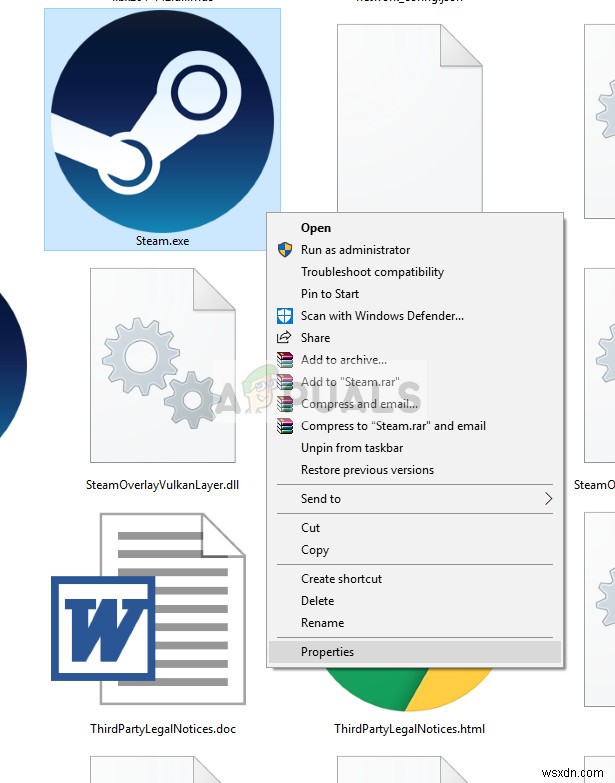Select the Steam.exe application icon
615x783 pixels.
pos(162,121)
